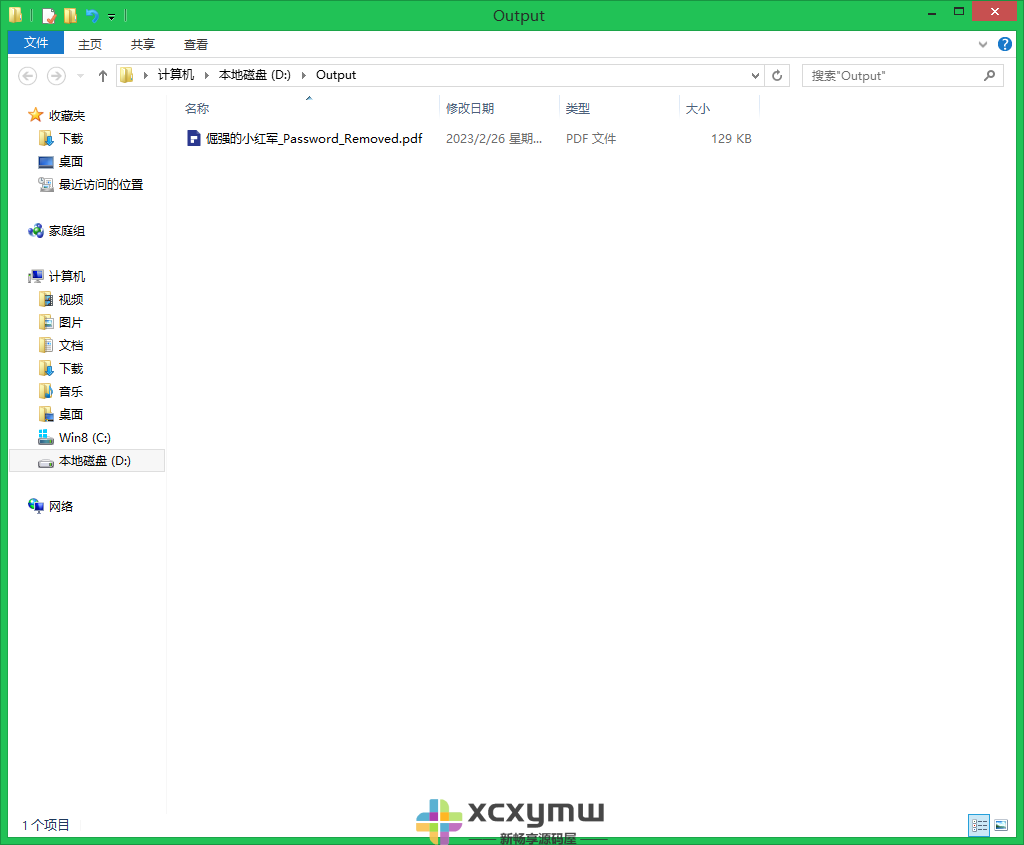Open the address bar history dropdown

click(755, 75)
